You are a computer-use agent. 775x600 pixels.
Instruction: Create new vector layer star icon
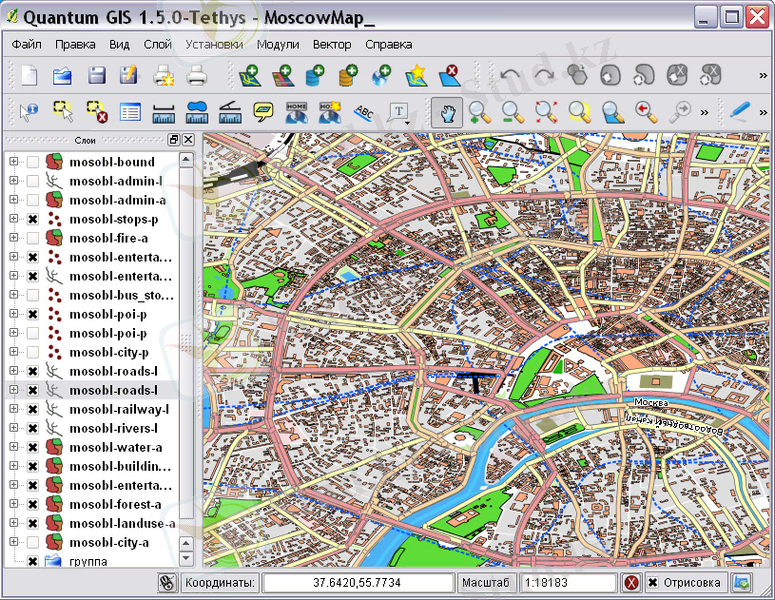(416, 76)
